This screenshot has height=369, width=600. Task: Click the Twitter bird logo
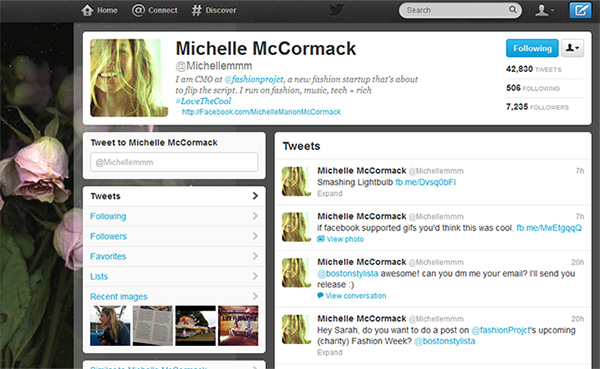[336, 10]
